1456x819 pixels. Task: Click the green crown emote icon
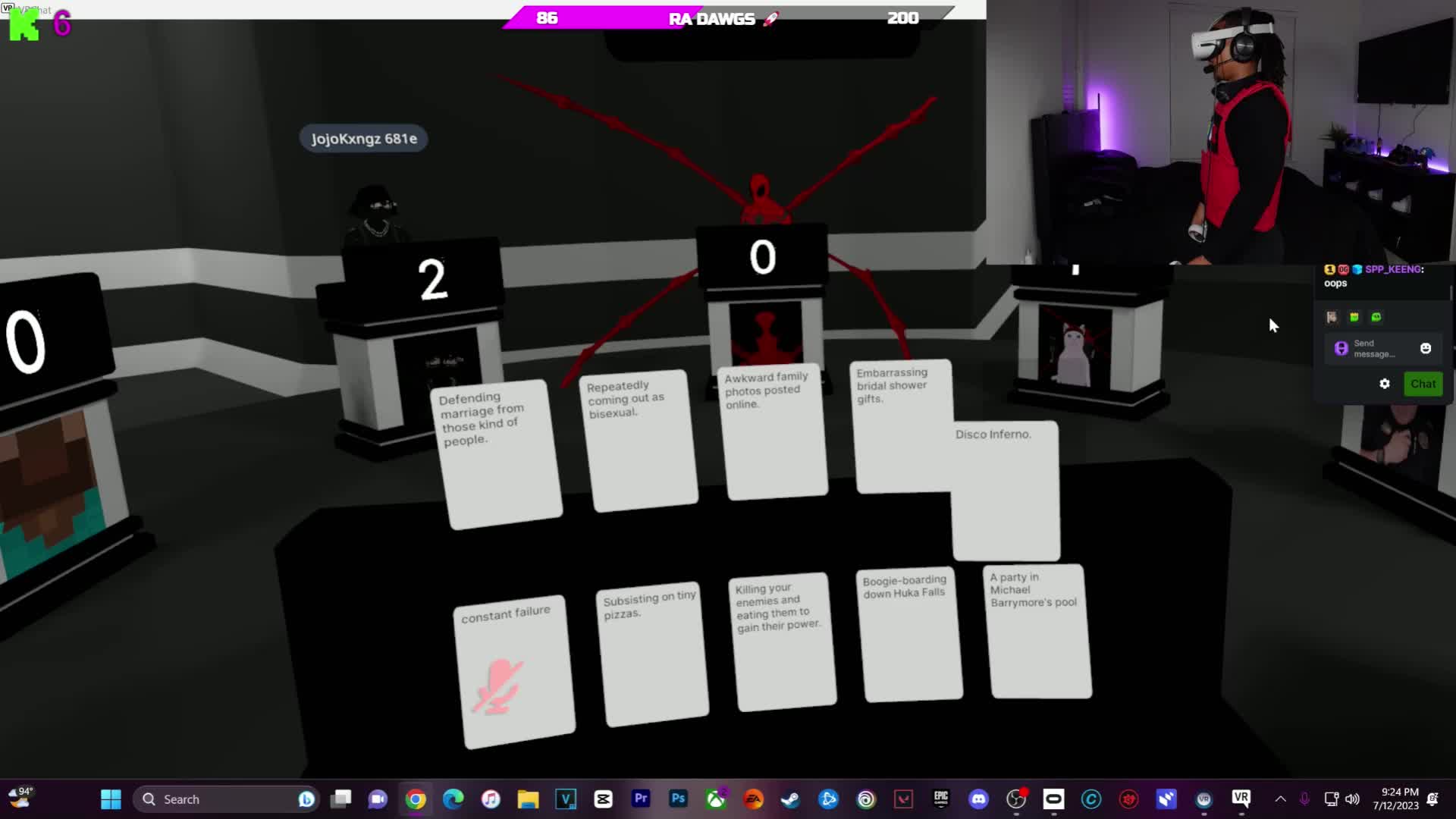pos(1354,317)
